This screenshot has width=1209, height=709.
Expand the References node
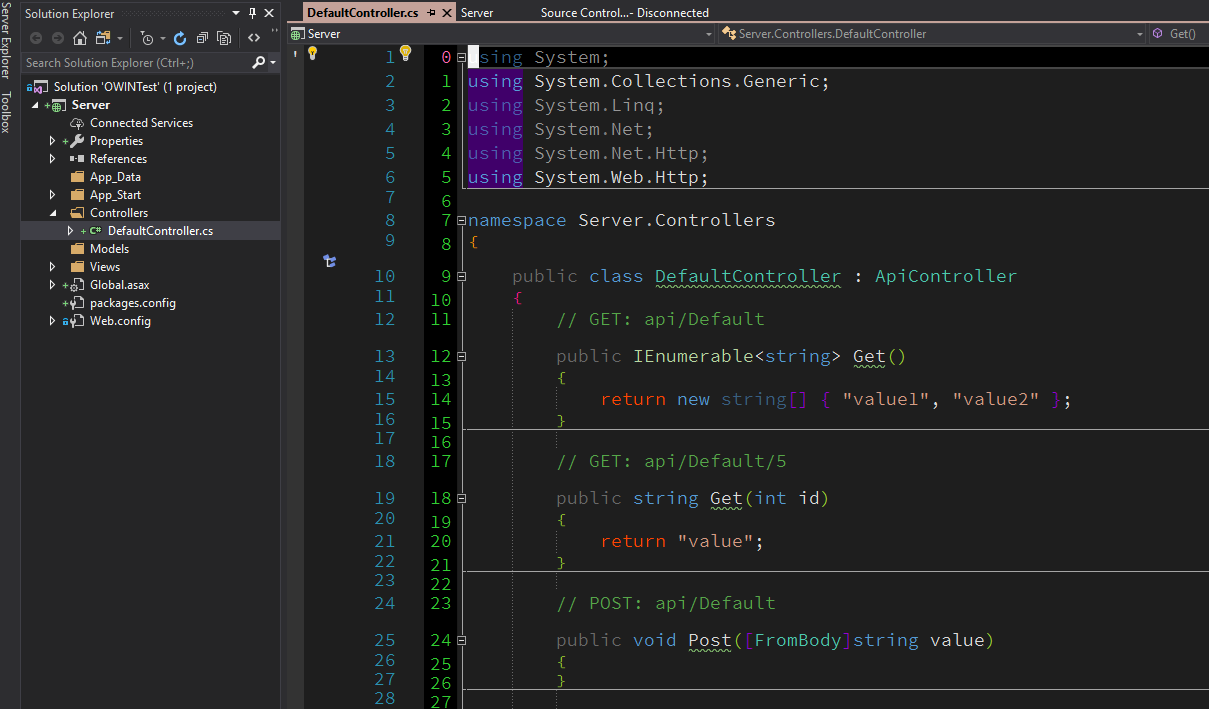(53, 159)
